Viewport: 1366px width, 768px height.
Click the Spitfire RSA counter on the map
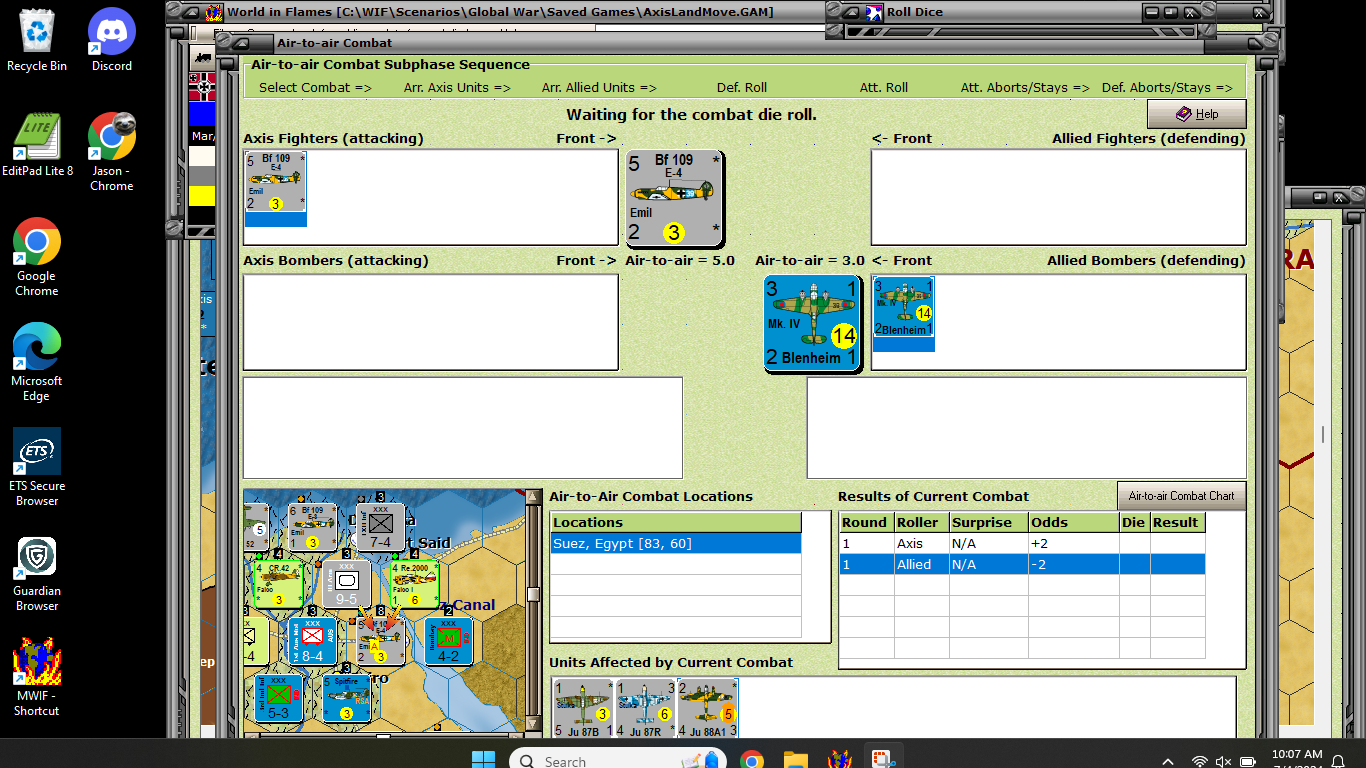[x=346, y=698]
